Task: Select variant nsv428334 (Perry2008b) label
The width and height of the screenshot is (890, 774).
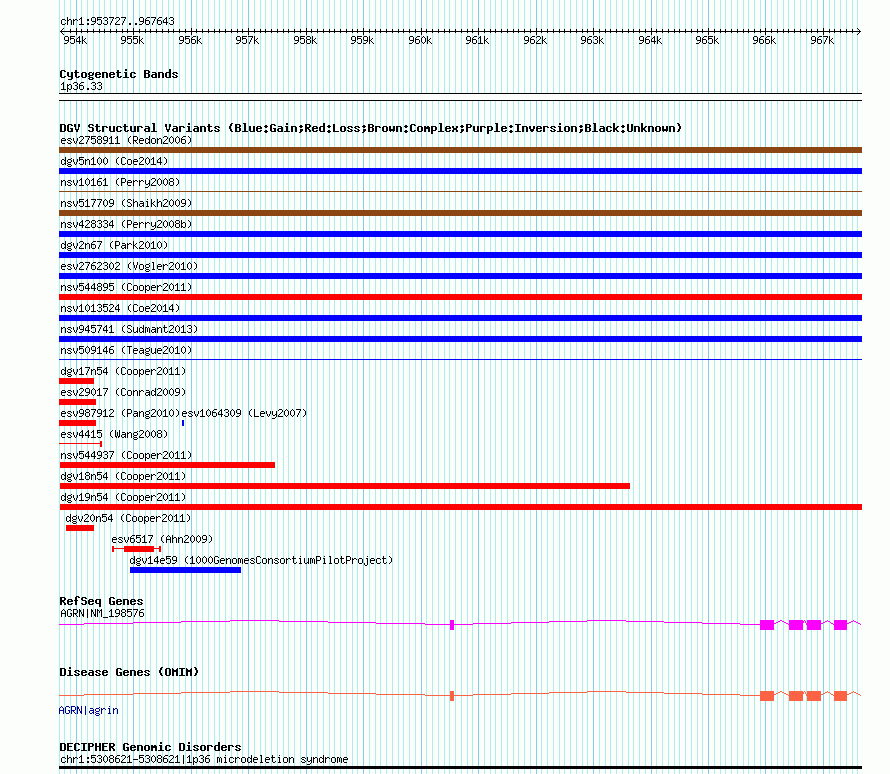Action: tap(126, 224)
